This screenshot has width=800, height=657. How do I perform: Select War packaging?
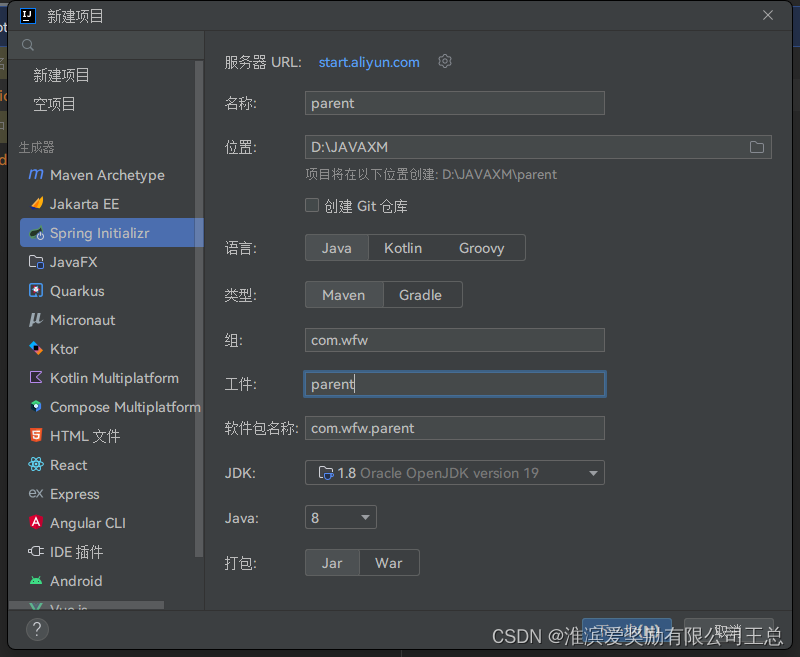tap(389, 563)
